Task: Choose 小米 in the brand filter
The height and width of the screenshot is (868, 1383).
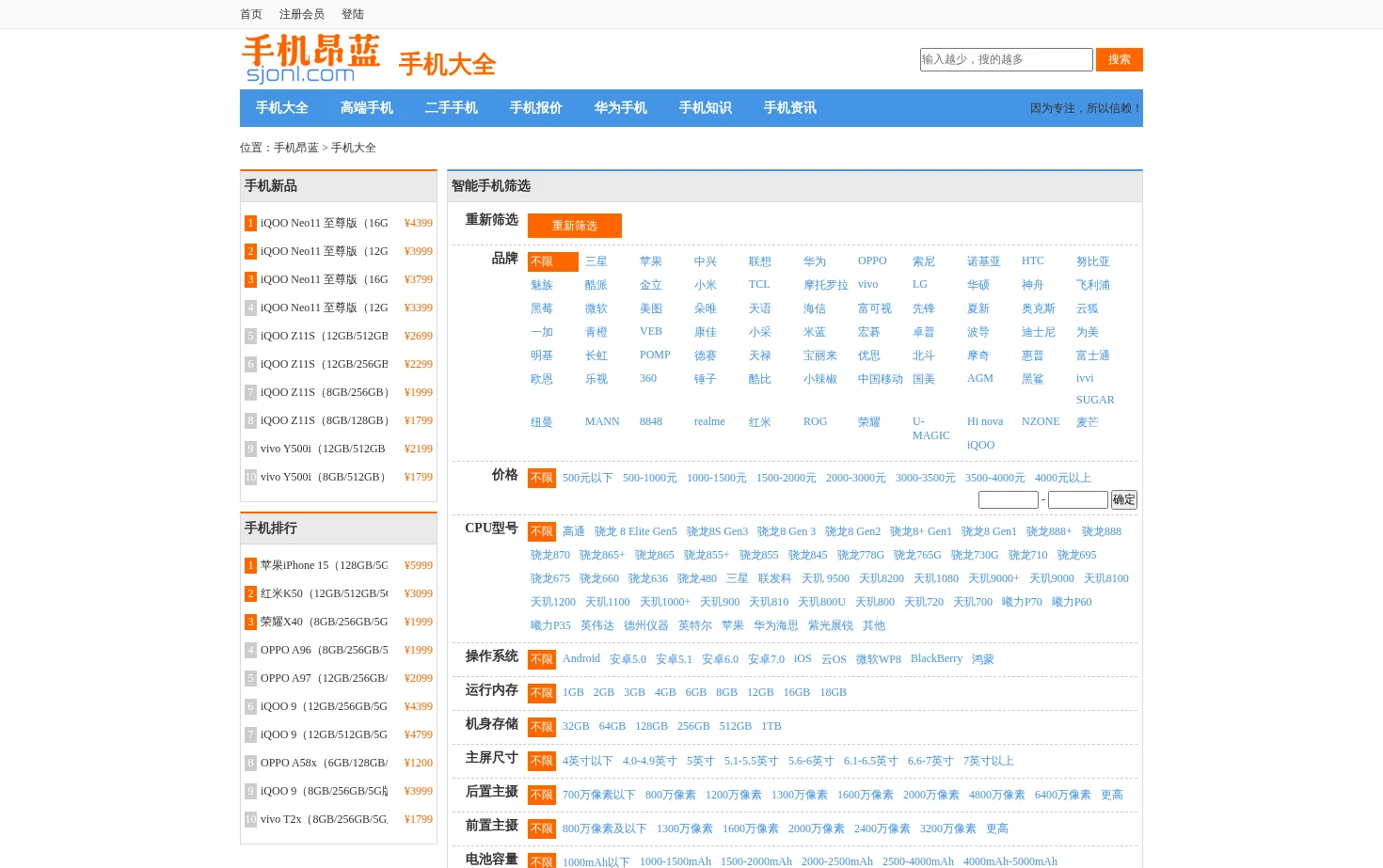Action: [x=706, y=285]
